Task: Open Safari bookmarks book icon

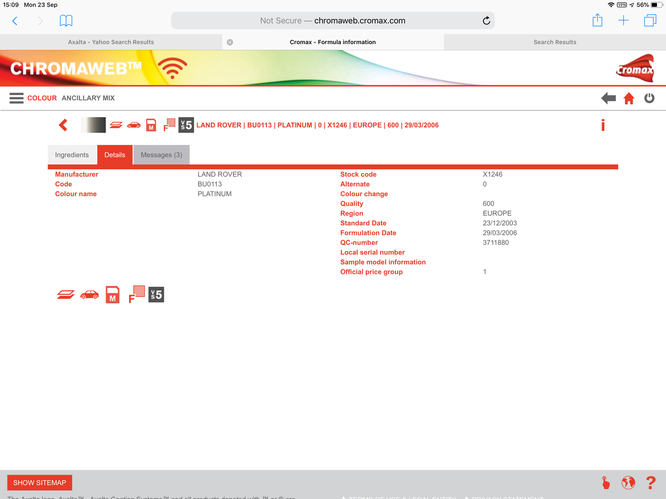Action: 66,20
